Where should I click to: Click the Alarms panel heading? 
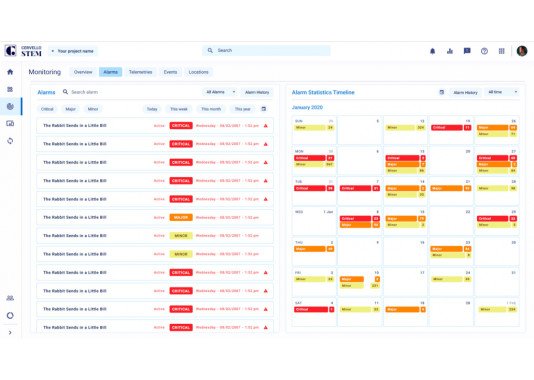[46, 92]
